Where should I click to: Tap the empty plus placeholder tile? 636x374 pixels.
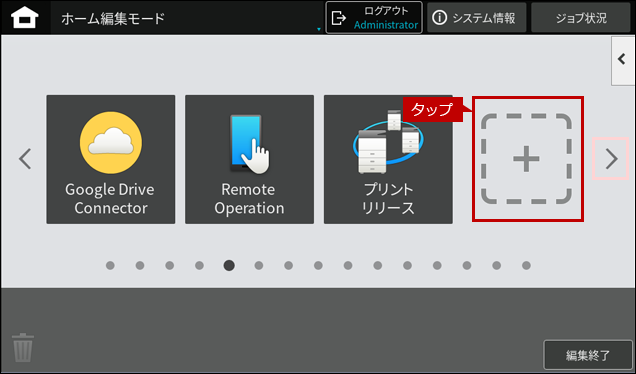pos(527,159)
